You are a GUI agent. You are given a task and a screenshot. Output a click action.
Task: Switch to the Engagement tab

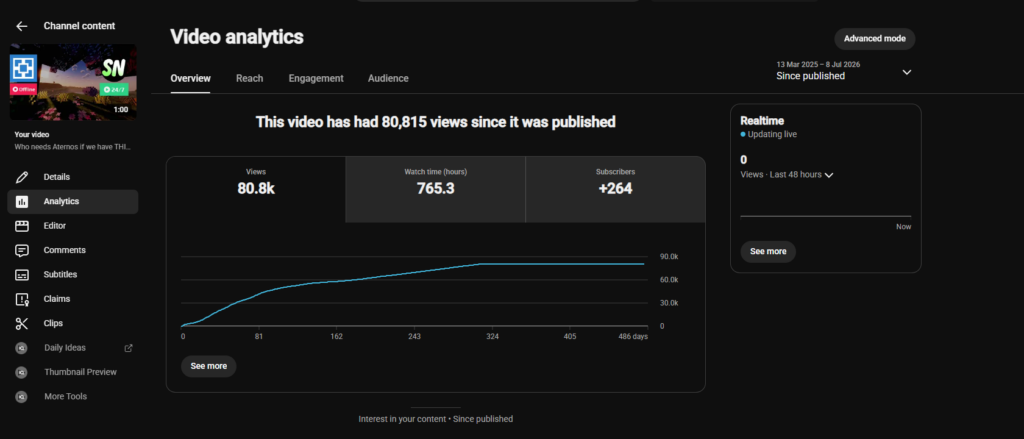click(x=316, y=78)
